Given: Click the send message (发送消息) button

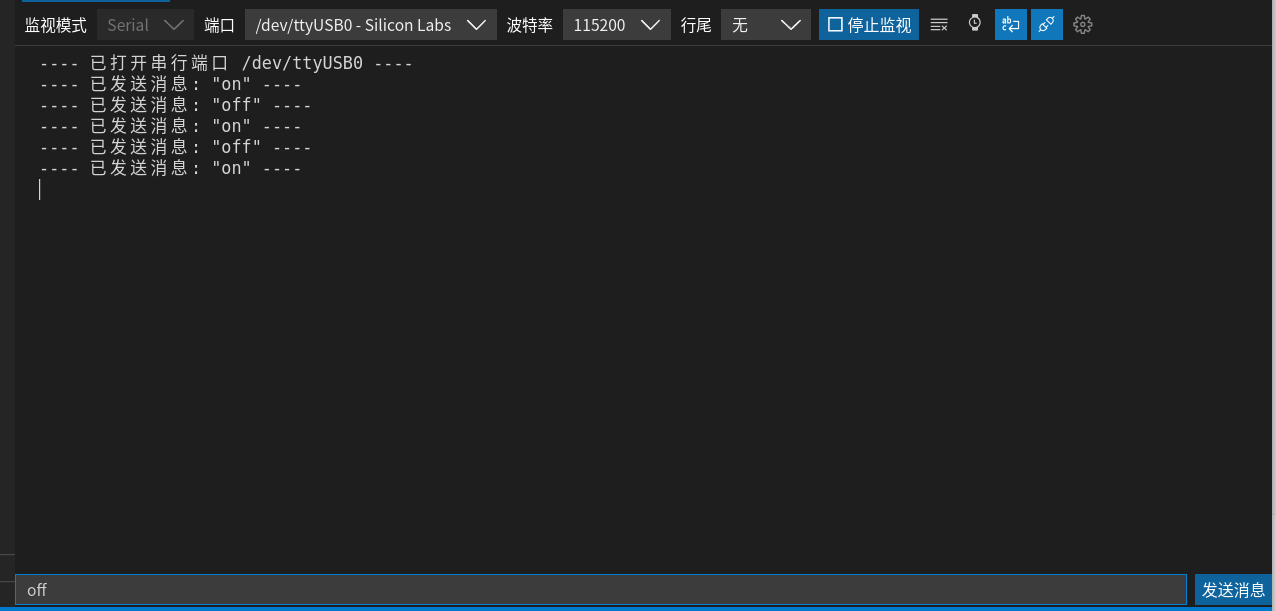Looking at the screenshot, I should pyautogui.click(x=1233, y=590).
